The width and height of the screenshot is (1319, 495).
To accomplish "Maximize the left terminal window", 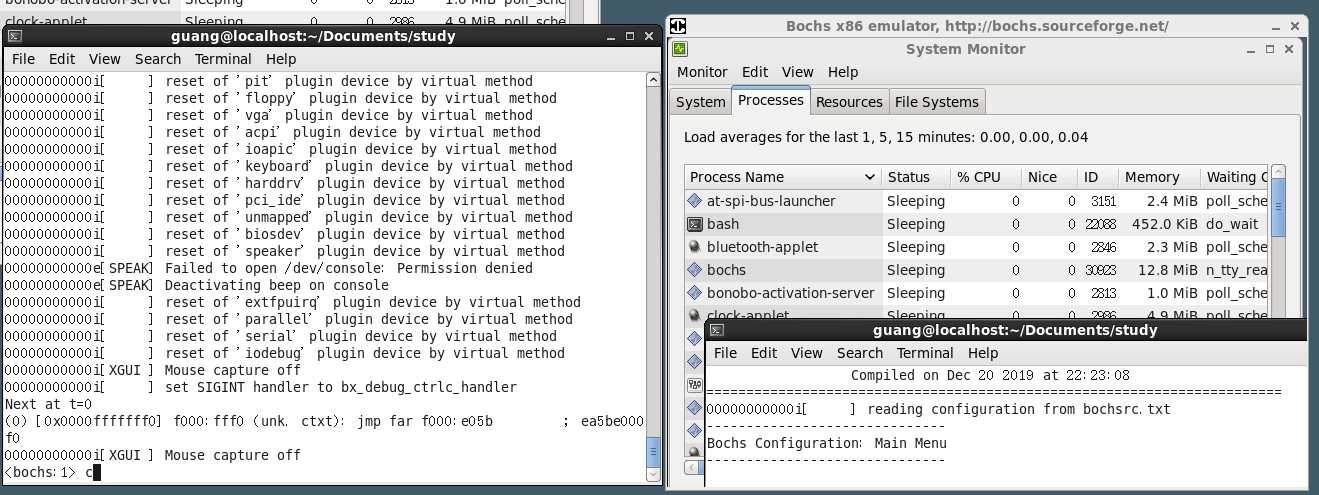I will [632, 36].
